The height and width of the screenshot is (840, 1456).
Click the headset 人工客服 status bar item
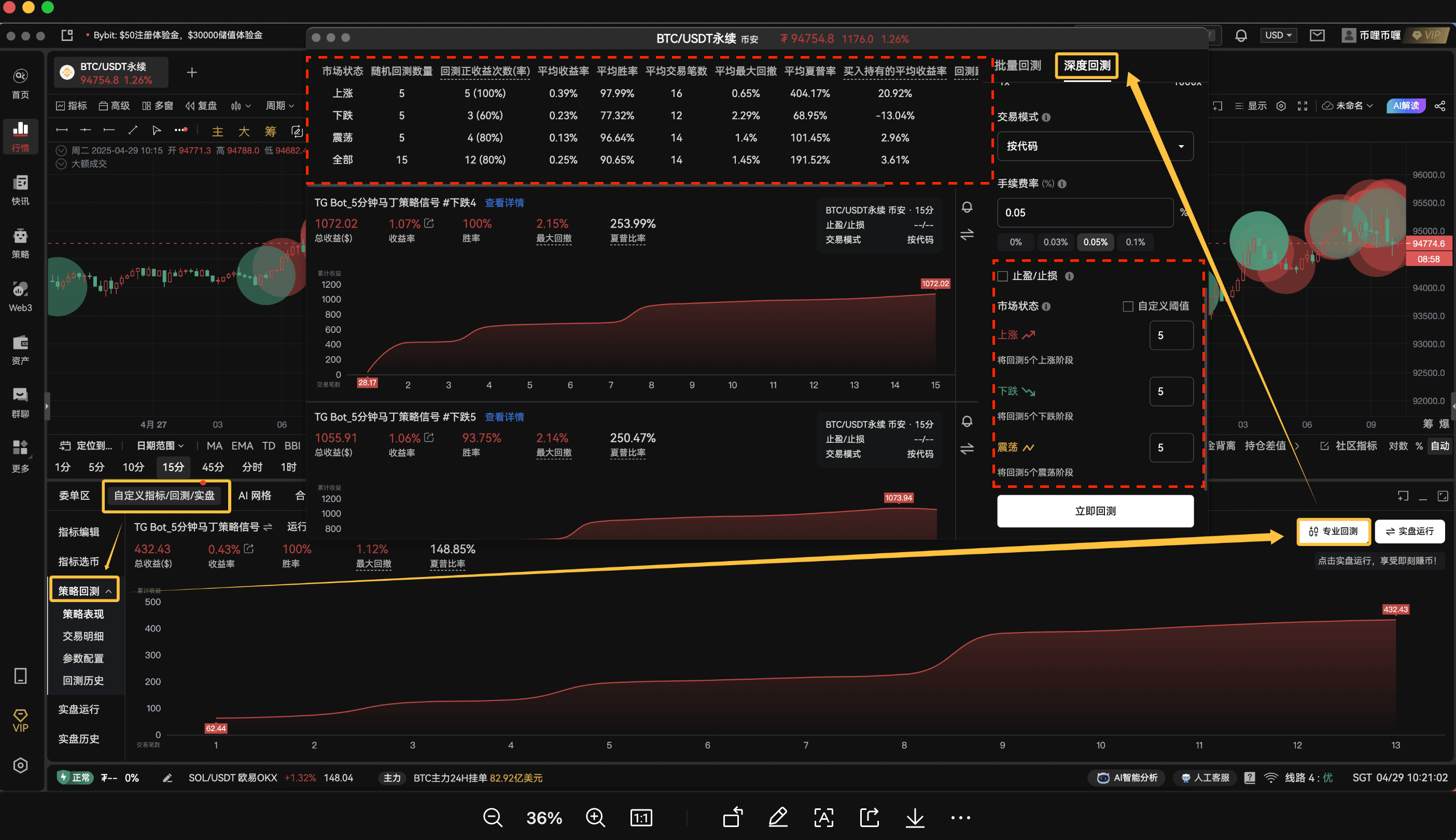1205,778
